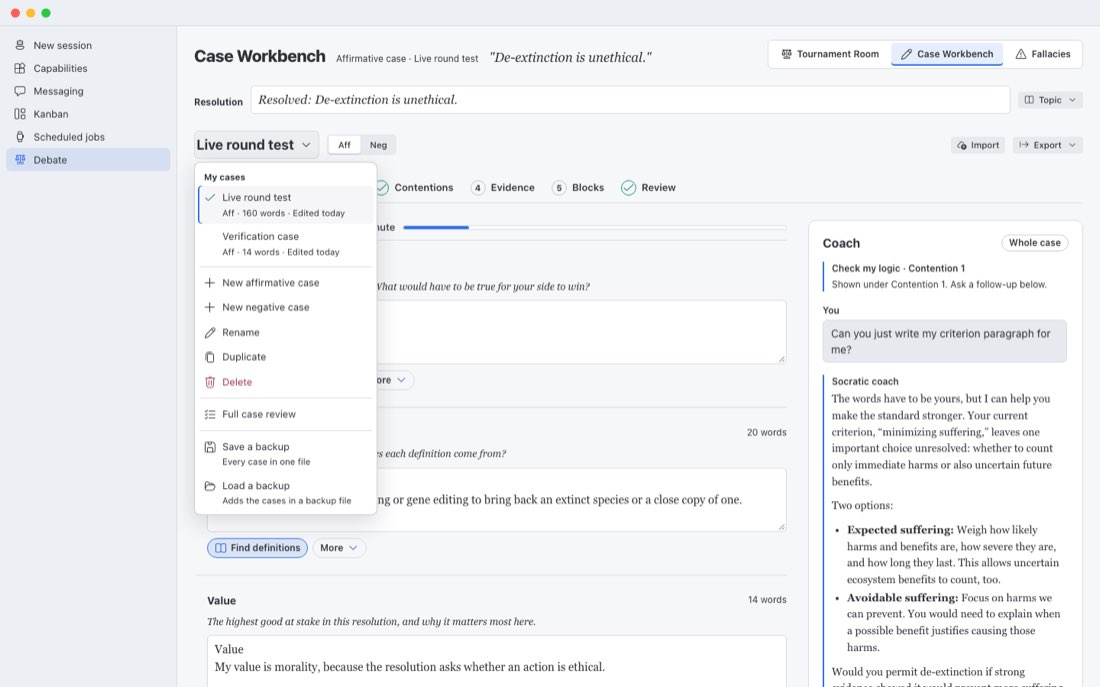Open the Live round test case dropdown

[256, 145]
